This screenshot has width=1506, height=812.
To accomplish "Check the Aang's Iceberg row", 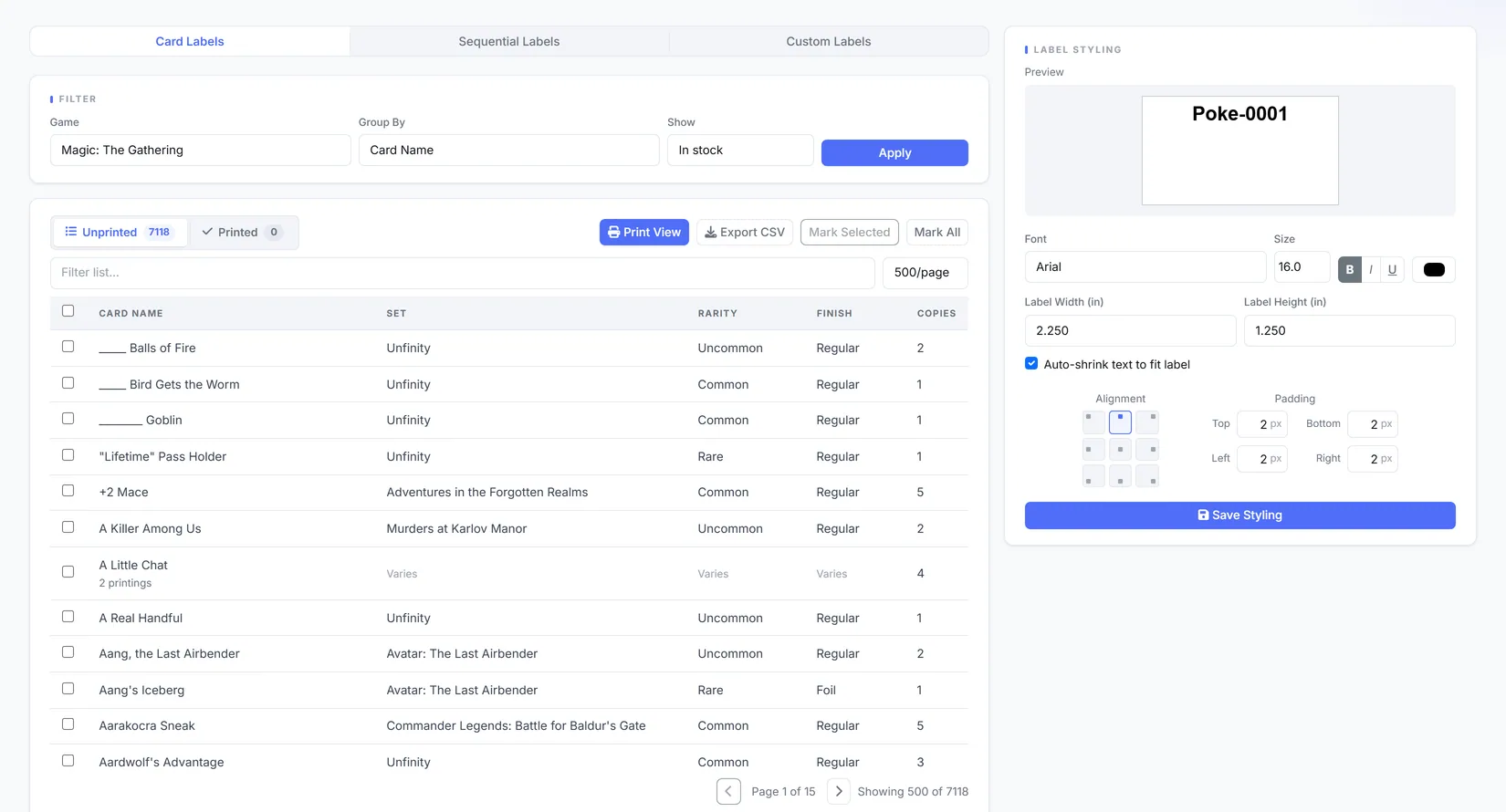I will [68, 689].
